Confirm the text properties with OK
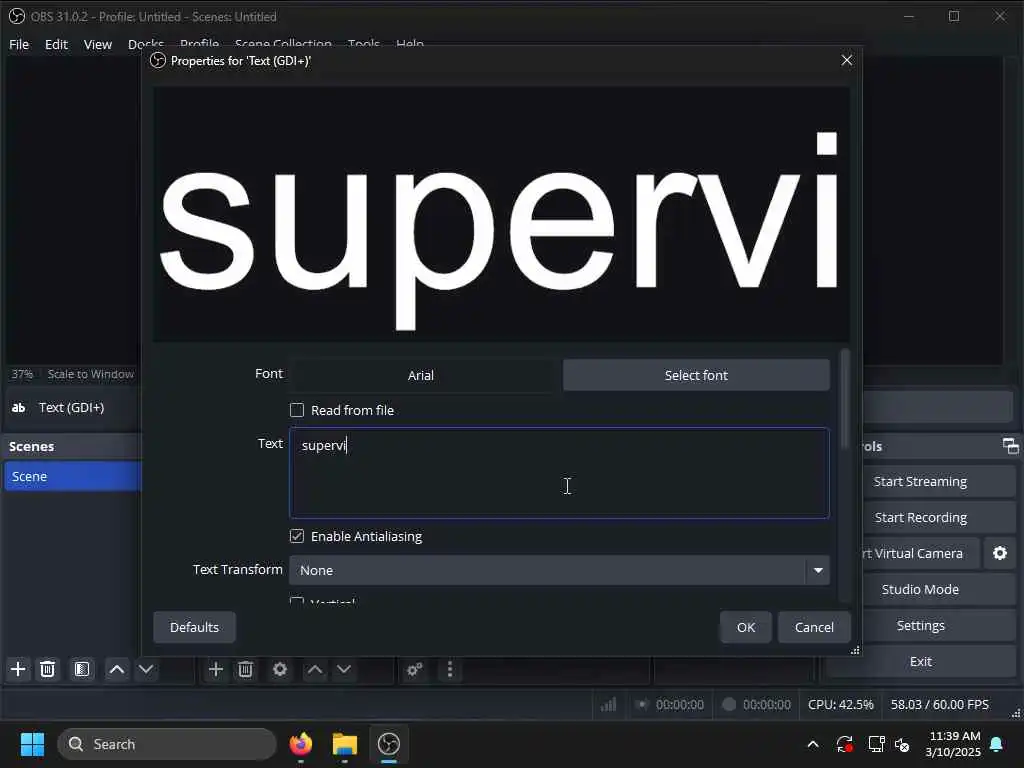 coord(746,627)
